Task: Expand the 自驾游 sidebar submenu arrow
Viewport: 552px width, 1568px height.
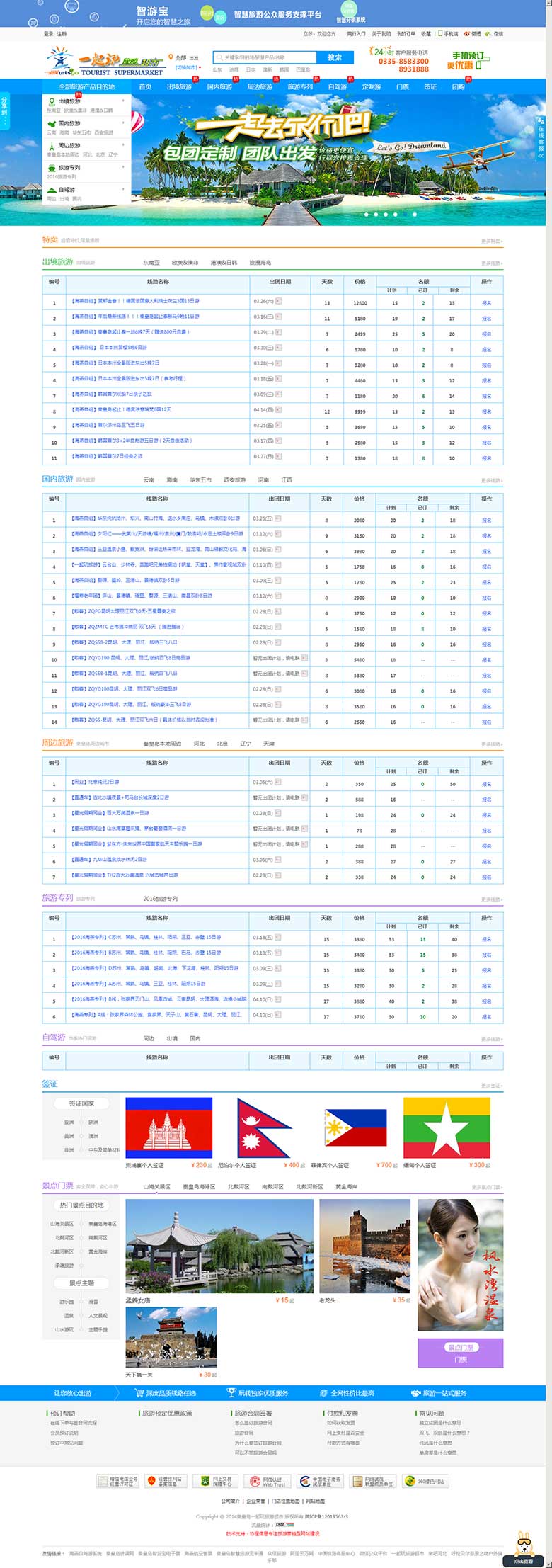Action: 123,190
